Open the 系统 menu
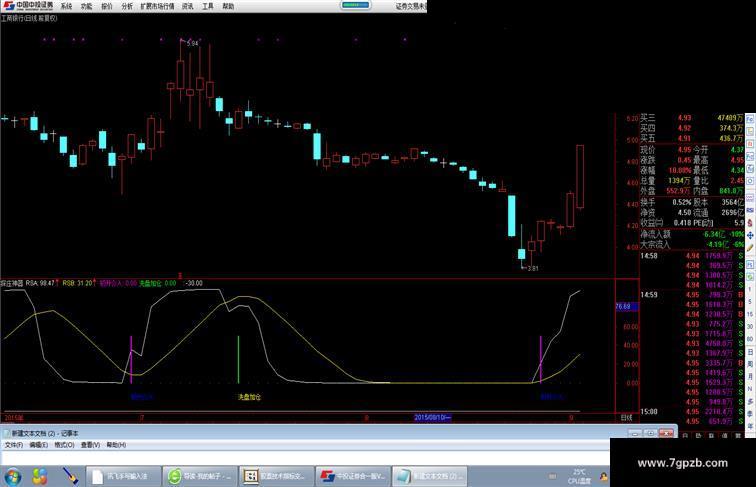The height and width of the screenshot is (487, 756). [x=66, y=6]
